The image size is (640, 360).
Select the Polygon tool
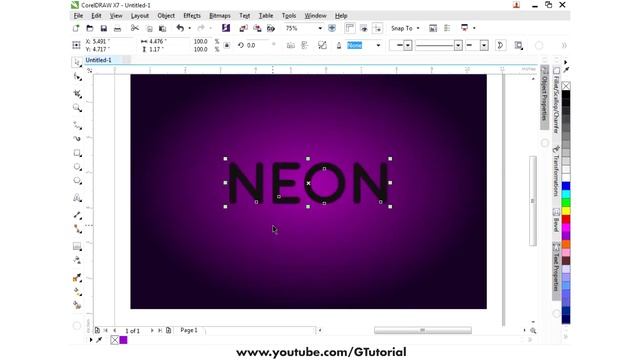point(77,181)
